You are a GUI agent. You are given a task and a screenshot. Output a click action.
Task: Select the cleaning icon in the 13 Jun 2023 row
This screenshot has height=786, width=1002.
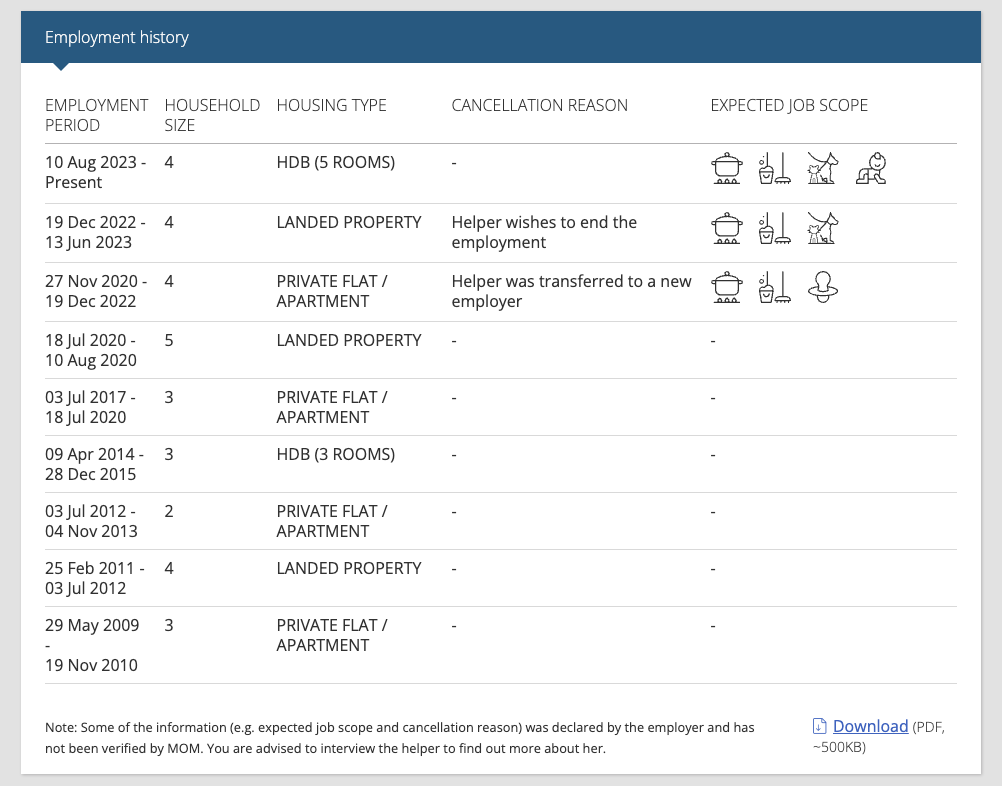775,228
